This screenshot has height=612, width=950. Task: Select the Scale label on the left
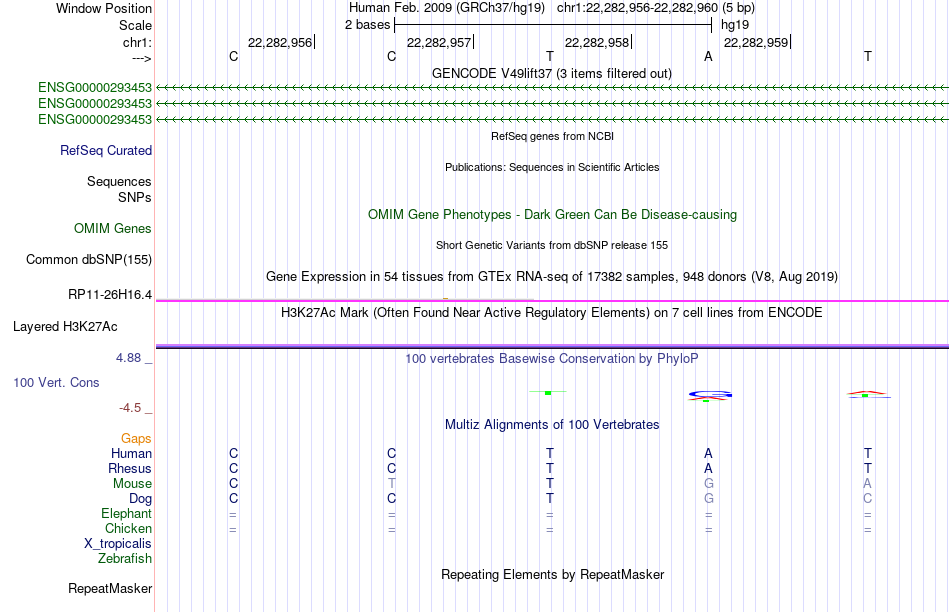pyautogui.click(x=135, y=25)
